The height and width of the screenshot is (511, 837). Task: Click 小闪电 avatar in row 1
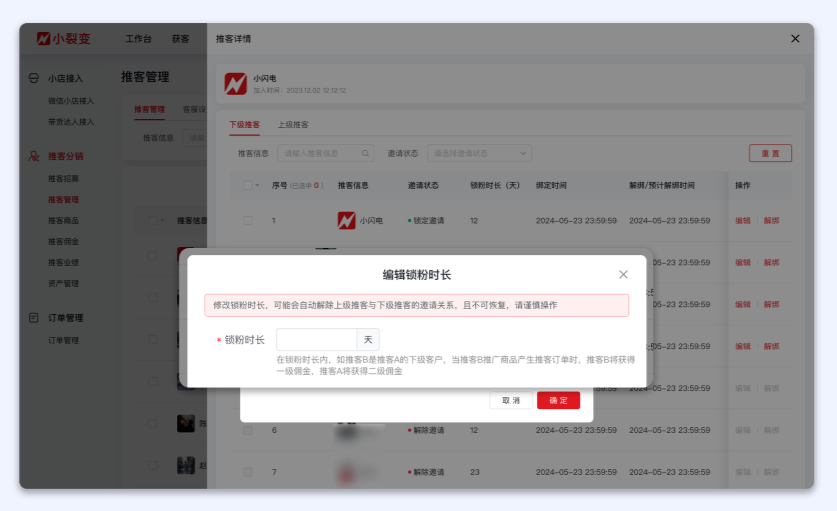click(x=346, y=221)
